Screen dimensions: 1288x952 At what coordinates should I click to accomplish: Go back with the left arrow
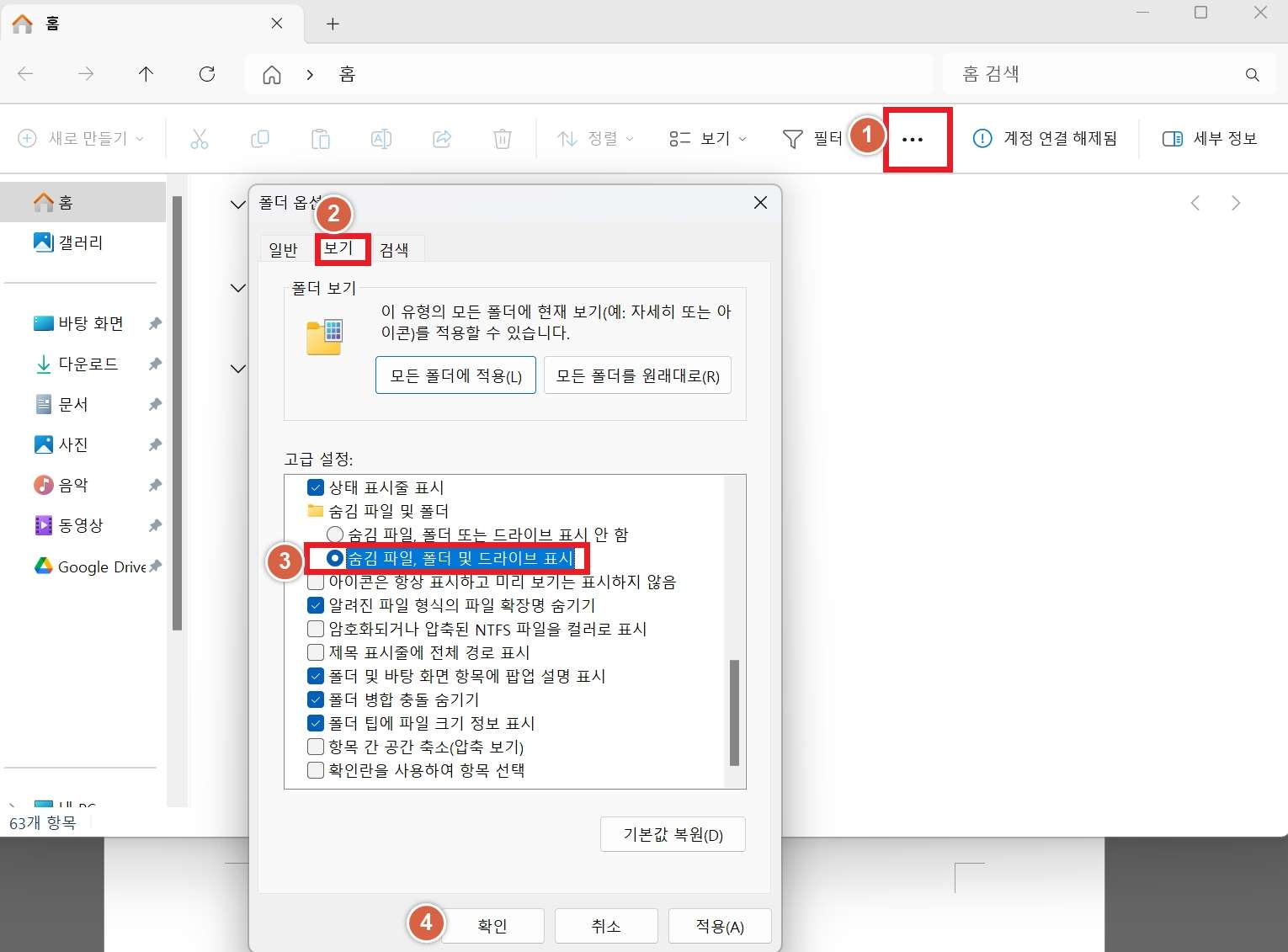[25, 74]
